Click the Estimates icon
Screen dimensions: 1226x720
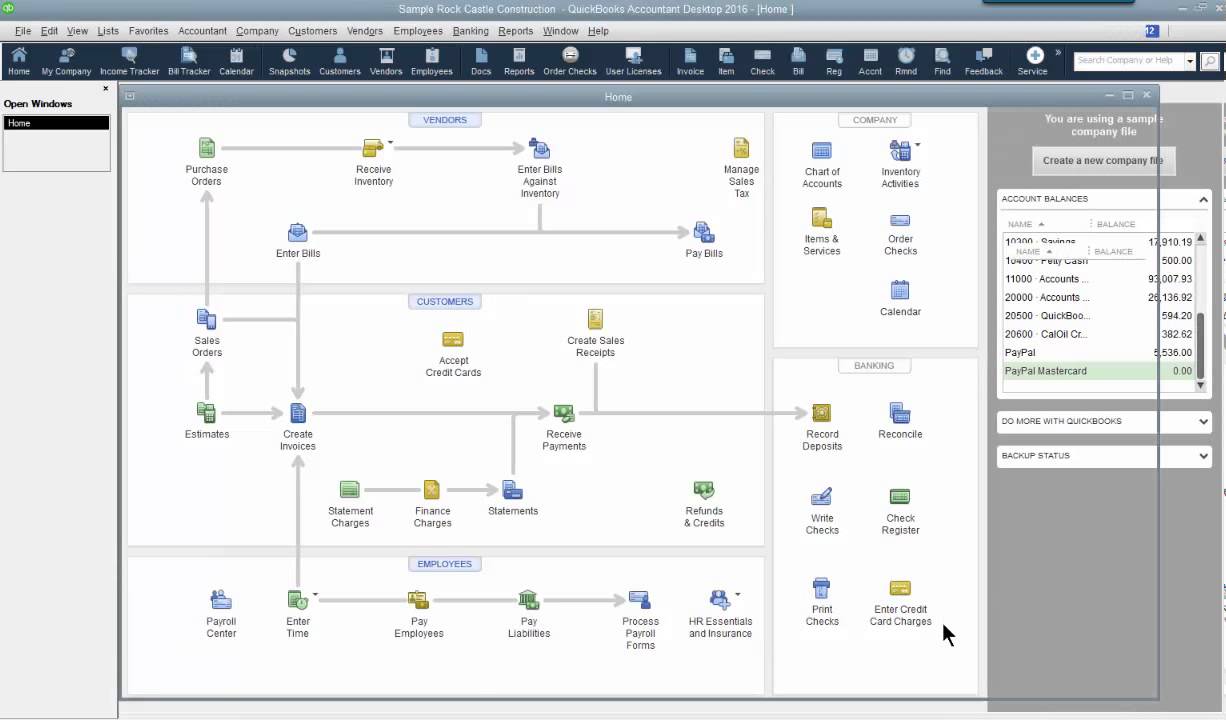pos(206,412)
